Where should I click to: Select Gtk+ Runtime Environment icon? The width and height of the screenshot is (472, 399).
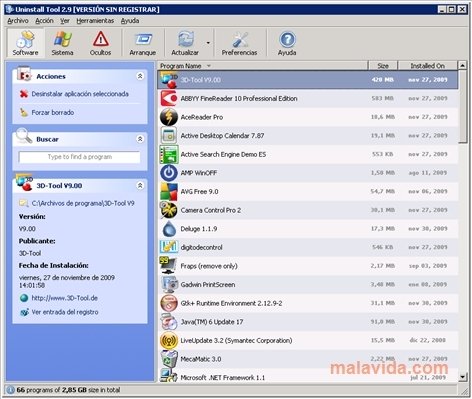tap(169, 303)
